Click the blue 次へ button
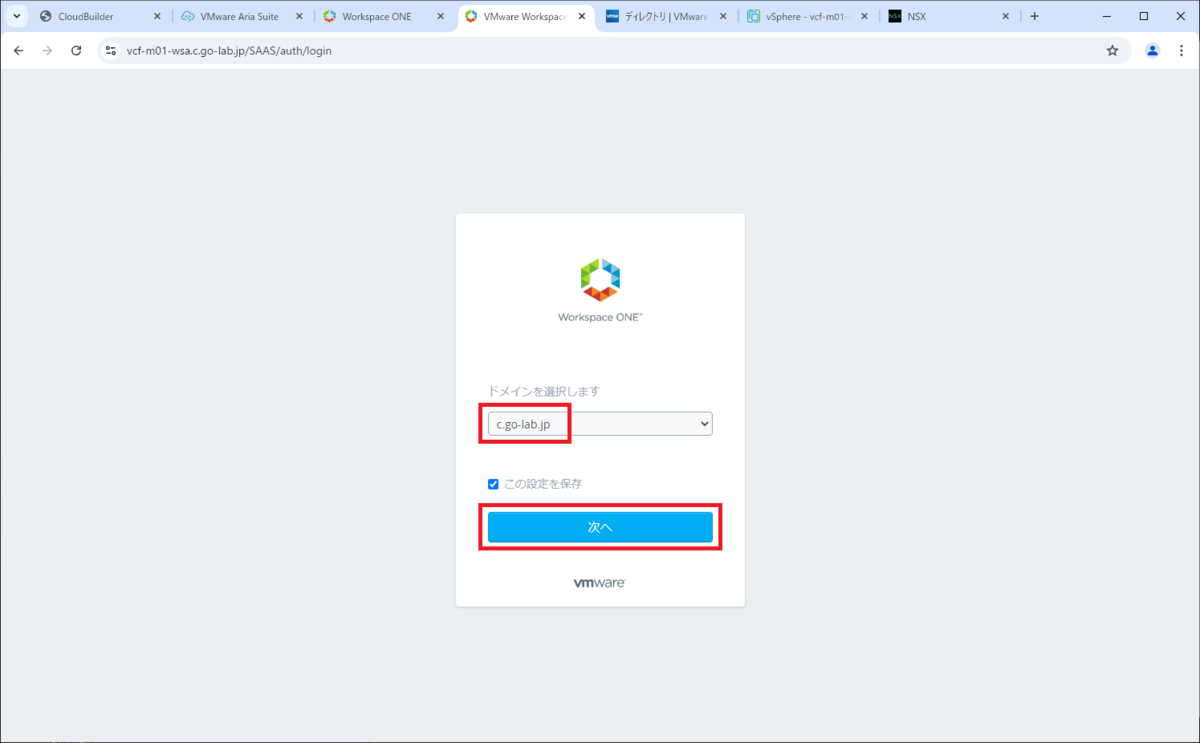 pyautogui.click(x=600, y=527)
